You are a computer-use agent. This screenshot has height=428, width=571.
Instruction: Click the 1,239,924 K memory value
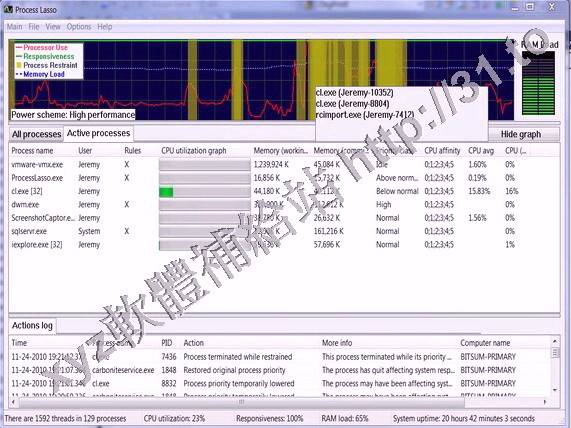point(271,165)
